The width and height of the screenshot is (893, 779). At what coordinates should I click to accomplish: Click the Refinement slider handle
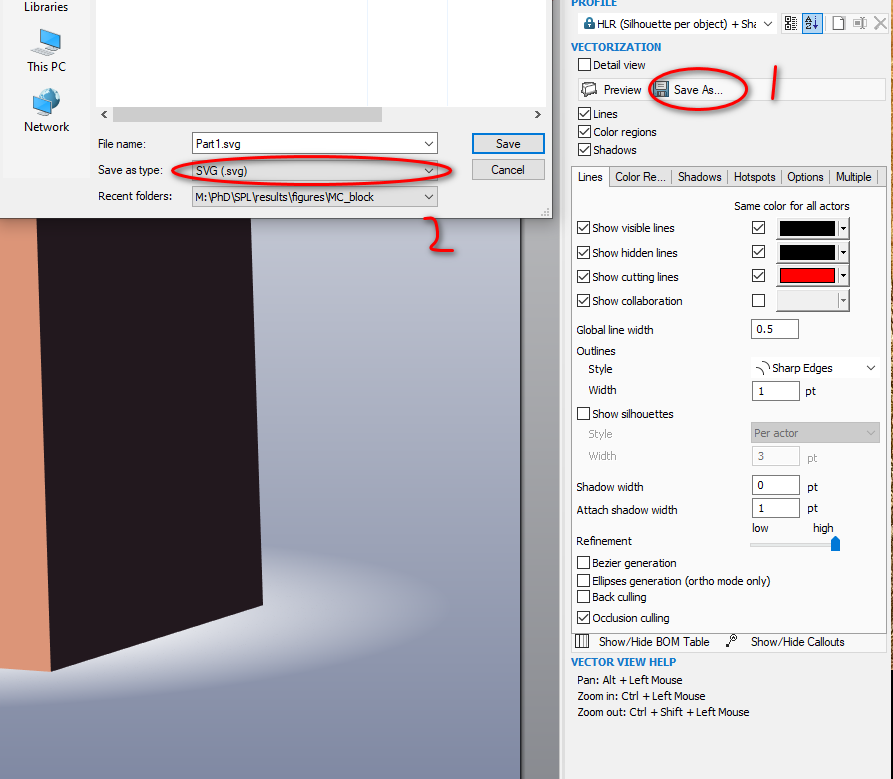coord(835,544)
